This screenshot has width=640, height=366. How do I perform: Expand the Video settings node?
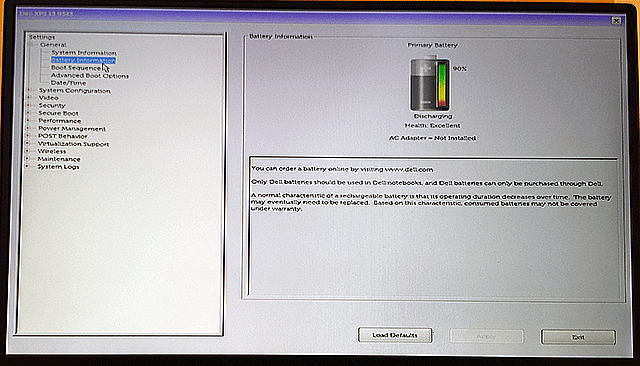[29, 98]
